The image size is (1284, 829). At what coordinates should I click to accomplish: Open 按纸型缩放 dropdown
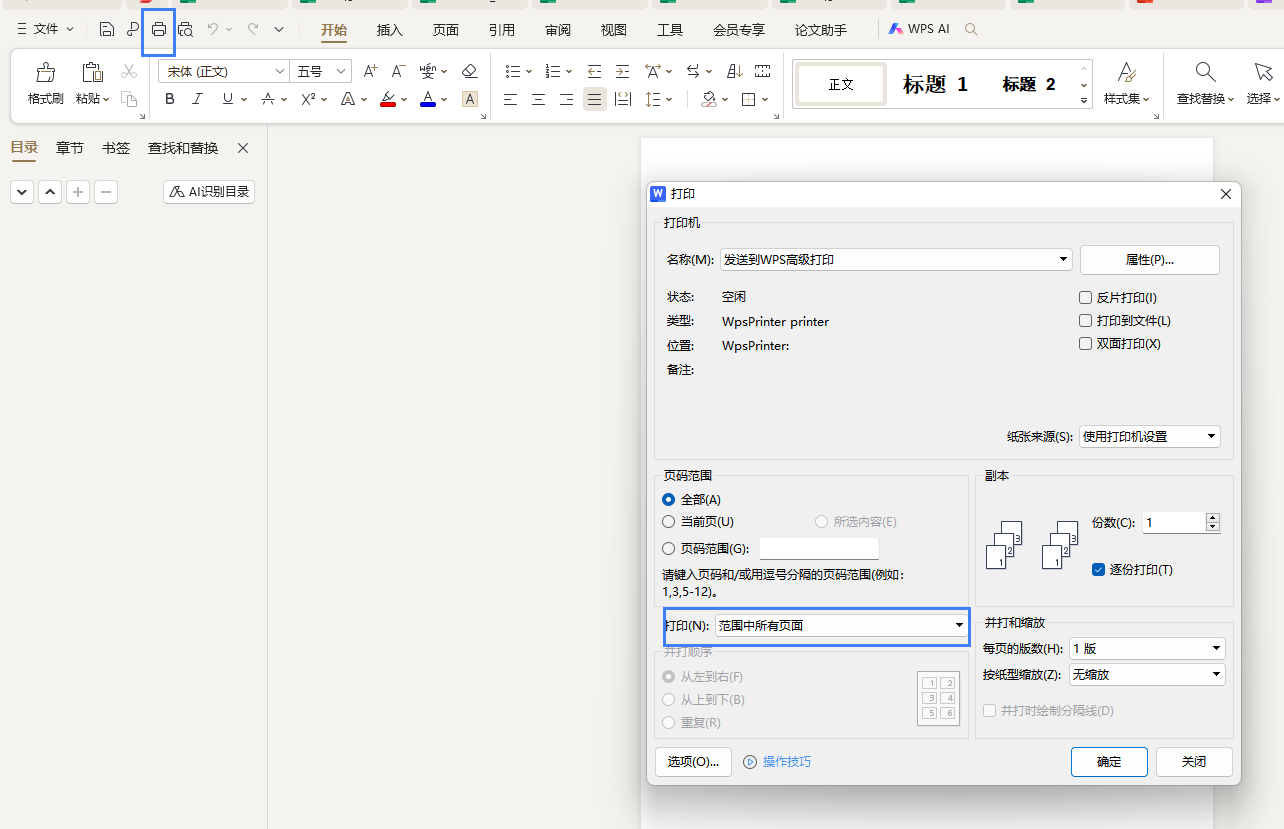(x=1147, y=674)
